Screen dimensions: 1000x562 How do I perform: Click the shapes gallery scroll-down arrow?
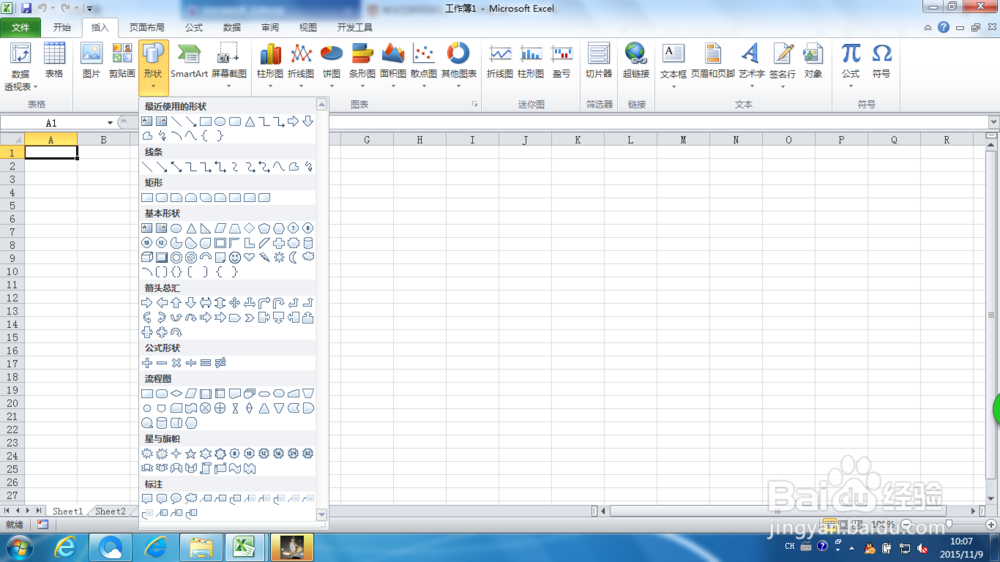coord(321,514)
